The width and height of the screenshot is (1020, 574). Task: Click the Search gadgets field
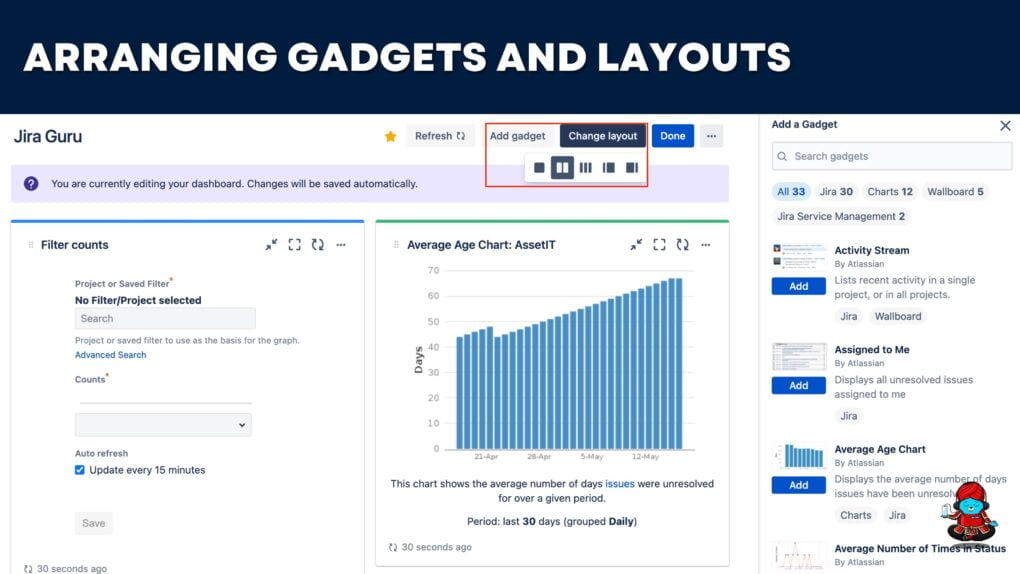(892, 156)
